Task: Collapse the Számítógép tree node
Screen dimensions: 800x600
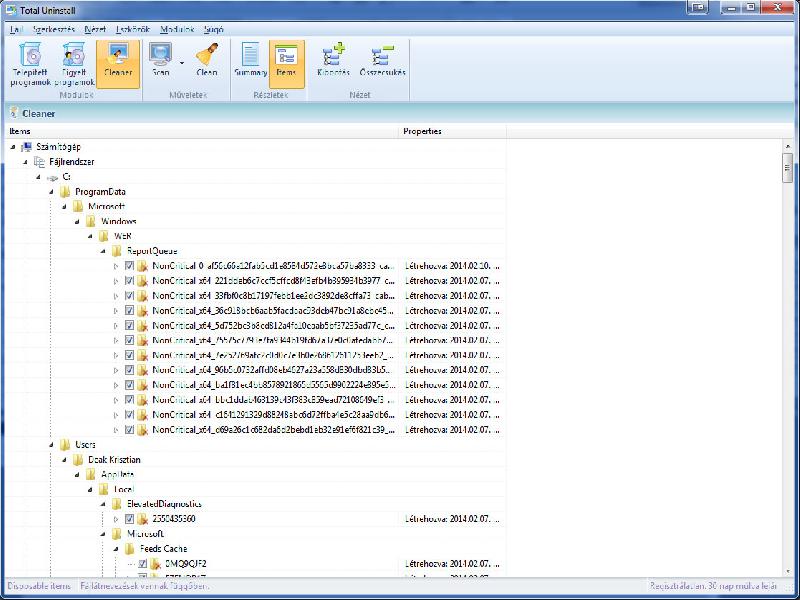Action: [13, 147]
